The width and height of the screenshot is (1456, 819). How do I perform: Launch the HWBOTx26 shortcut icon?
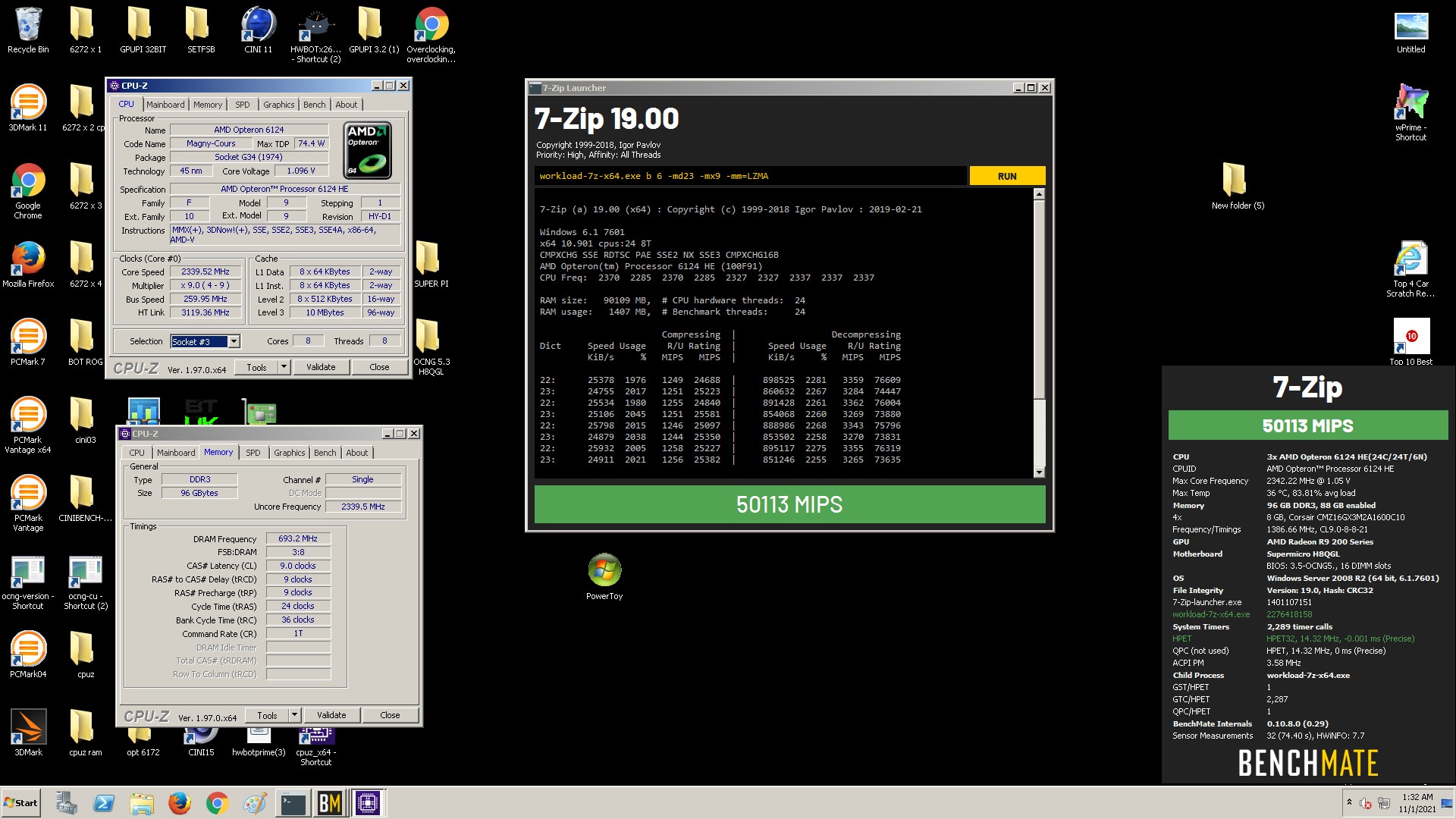click(315, 35)
